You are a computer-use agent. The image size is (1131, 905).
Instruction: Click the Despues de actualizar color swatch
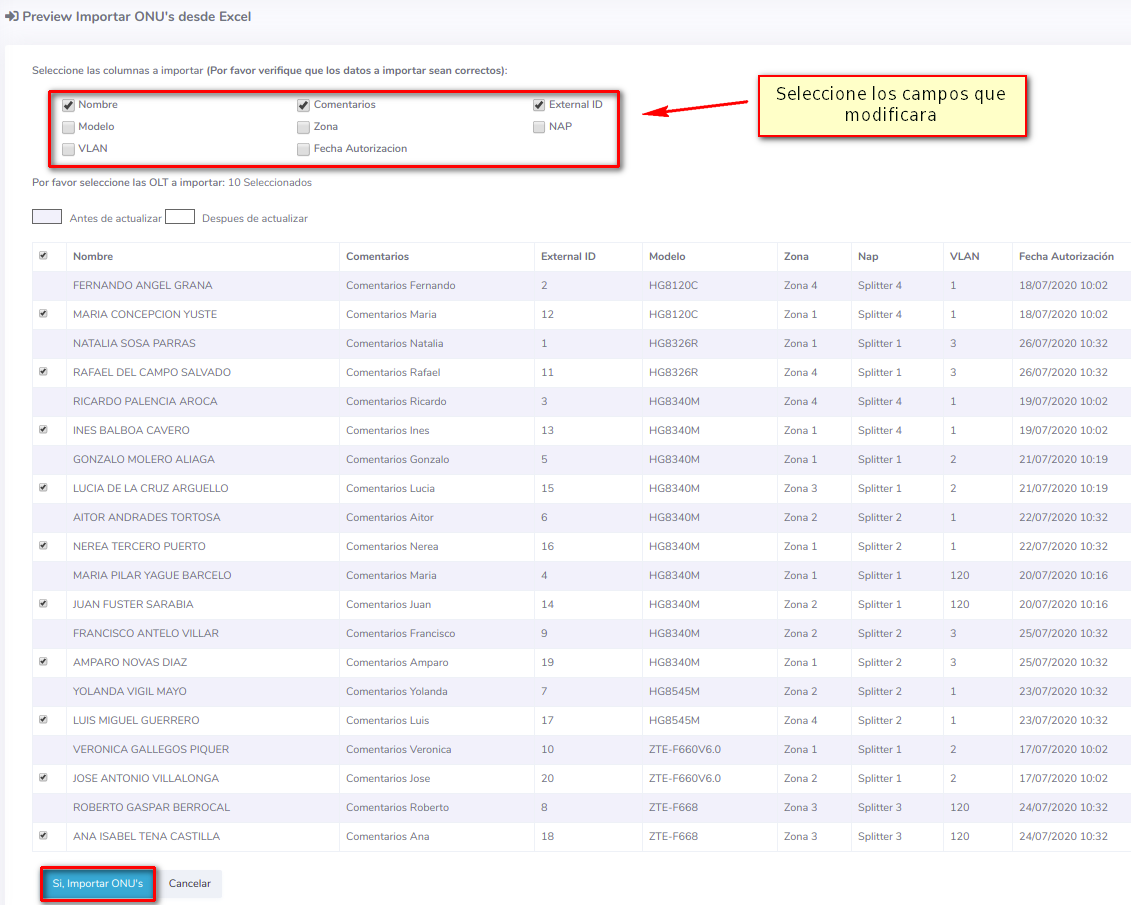pyautogui.click(x=180, y=217)
